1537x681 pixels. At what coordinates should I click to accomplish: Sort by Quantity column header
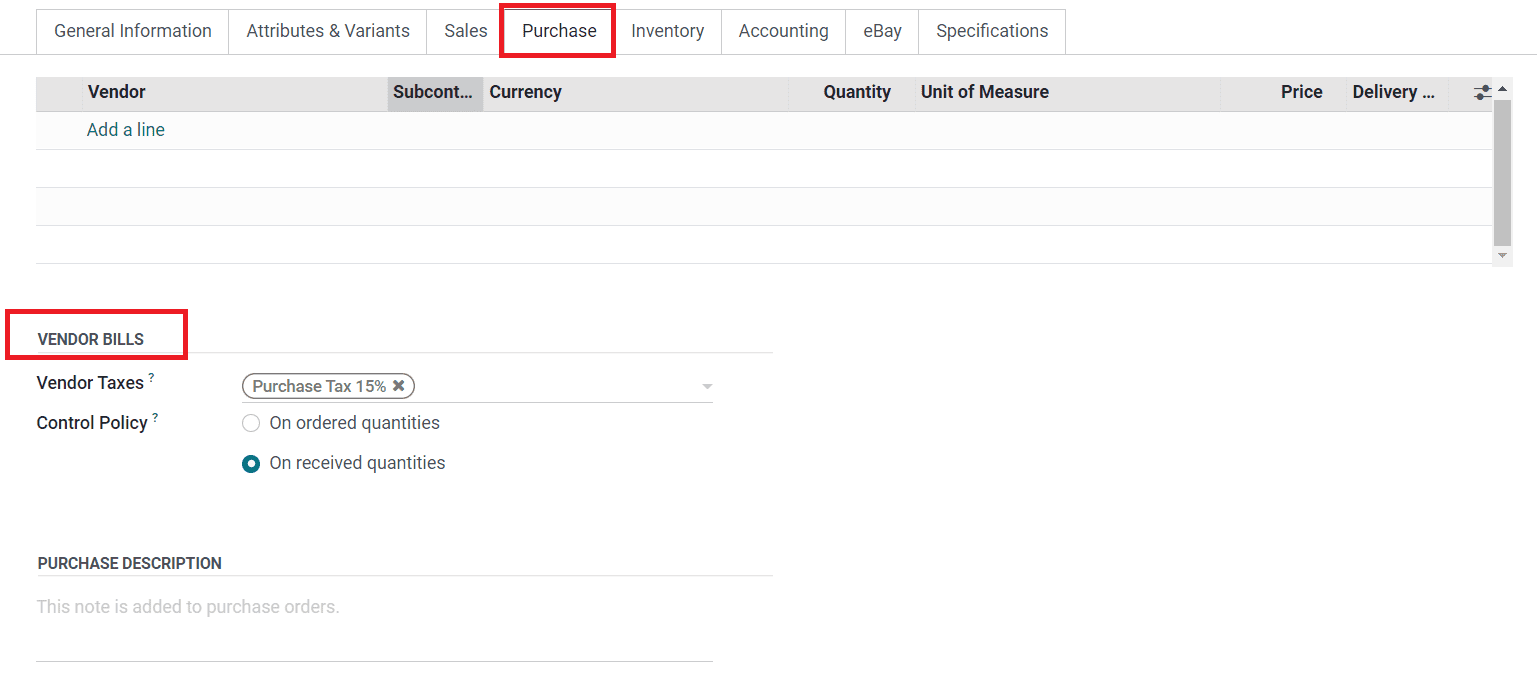coord(851,92)
